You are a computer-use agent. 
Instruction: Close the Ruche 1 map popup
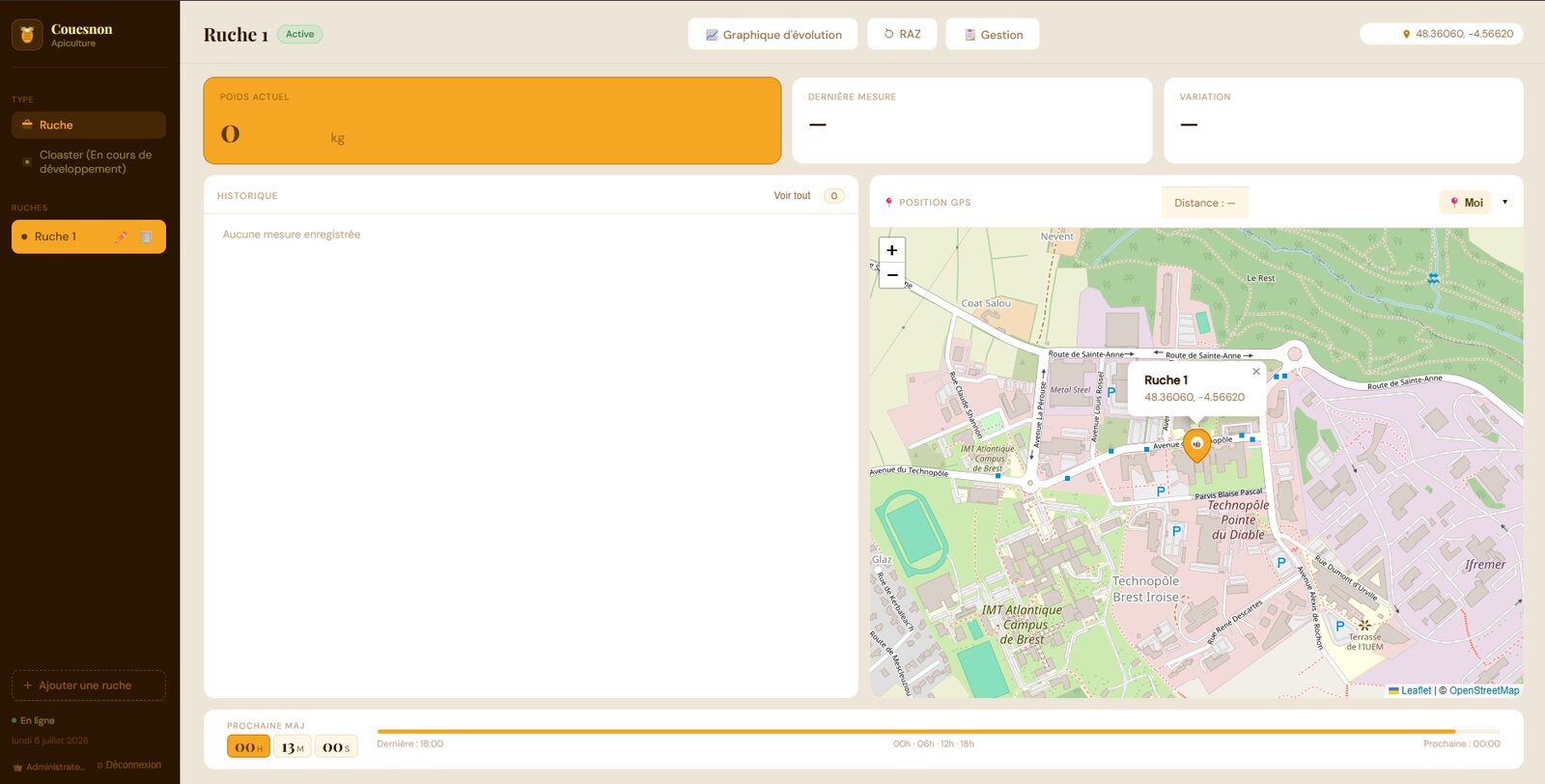click(x=1256, y=371)
